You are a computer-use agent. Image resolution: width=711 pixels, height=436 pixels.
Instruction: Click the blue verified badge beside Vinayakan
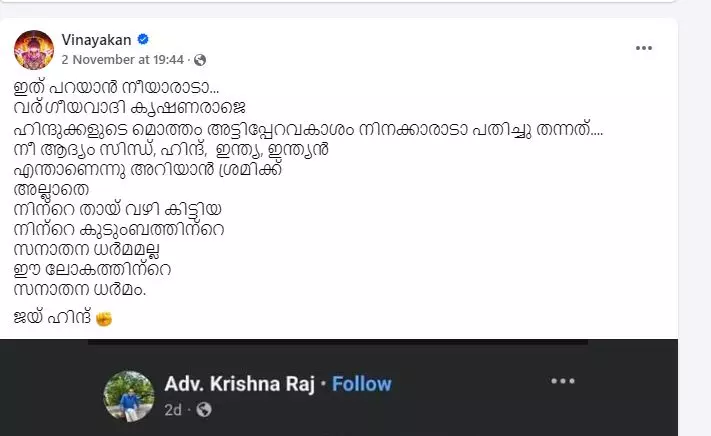(143, 40)
